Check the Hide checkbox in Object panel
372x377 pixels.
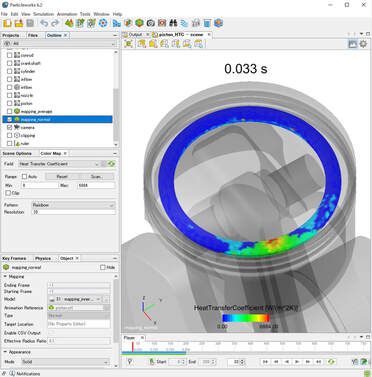tap(103, 267)
